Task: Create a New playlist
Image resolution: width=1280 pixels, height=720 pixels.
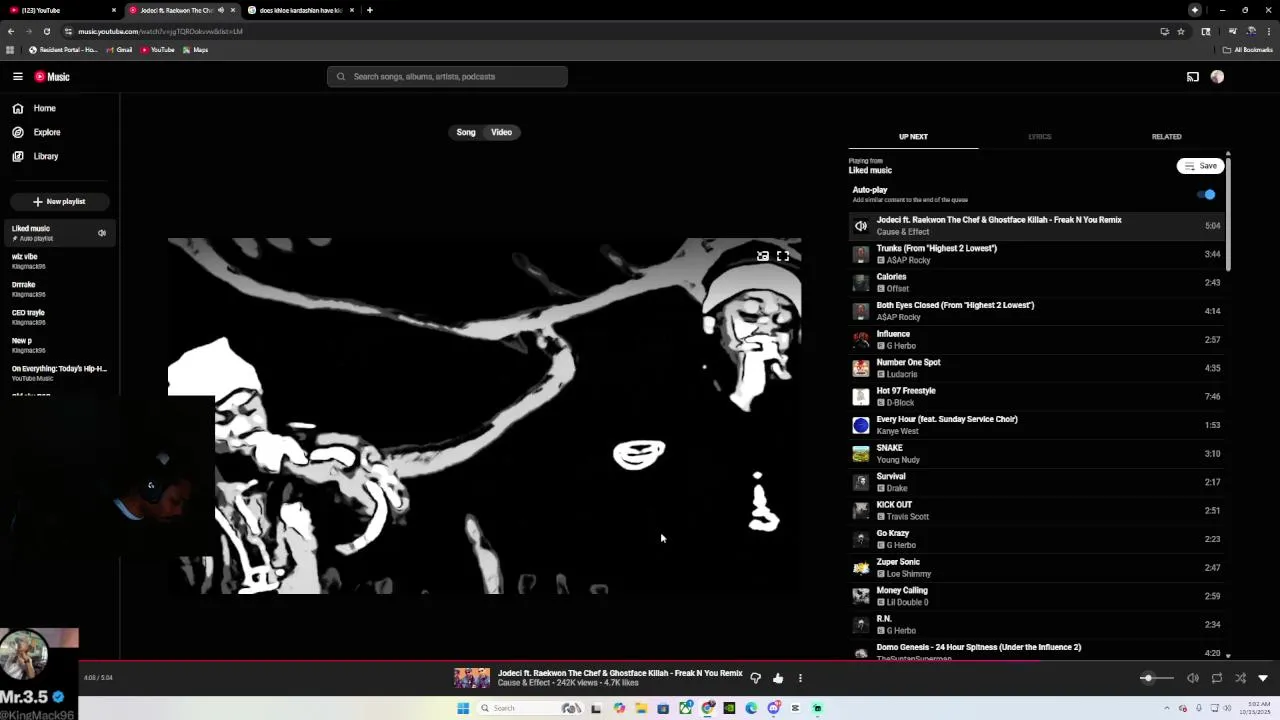Action: (x=59, y=201)
